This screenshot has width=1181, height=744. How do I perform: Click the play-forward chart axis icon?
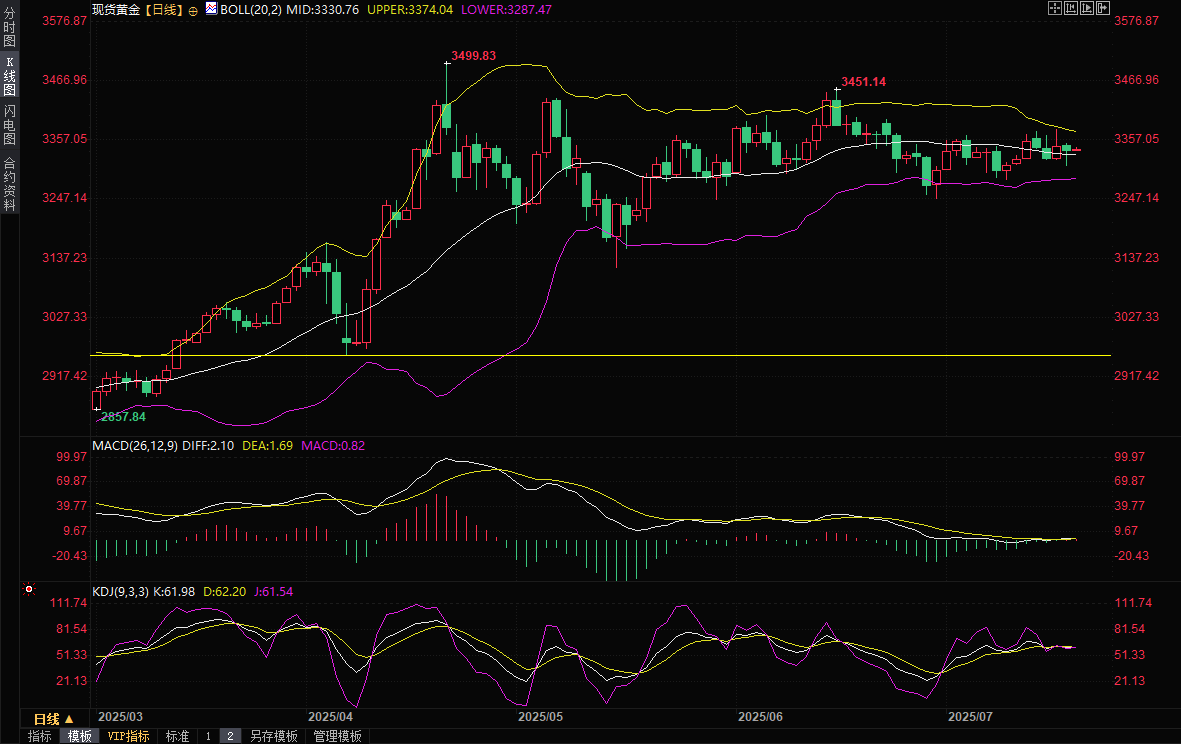1088,8
